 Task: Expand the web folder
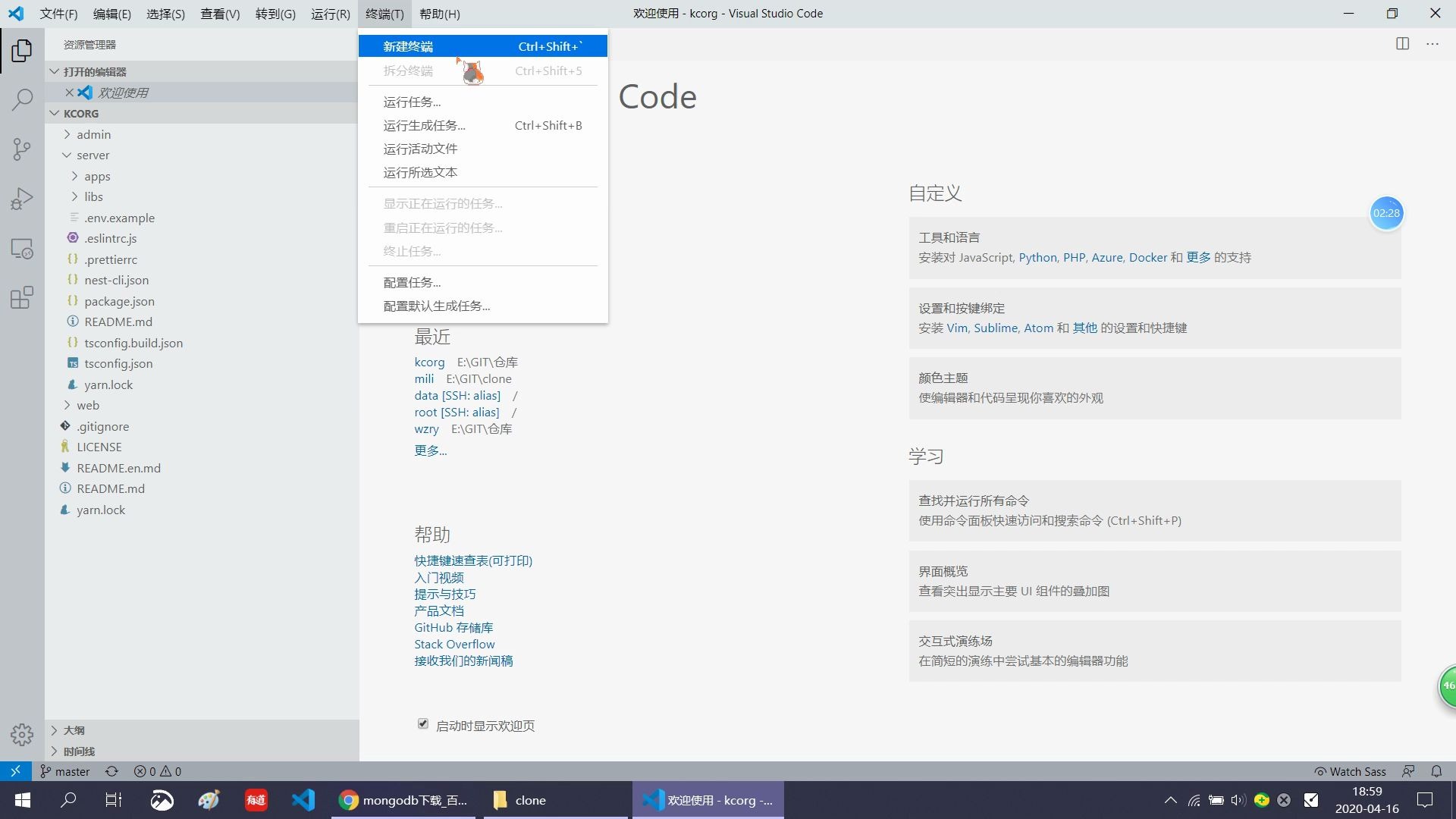[x=201, y=405]
